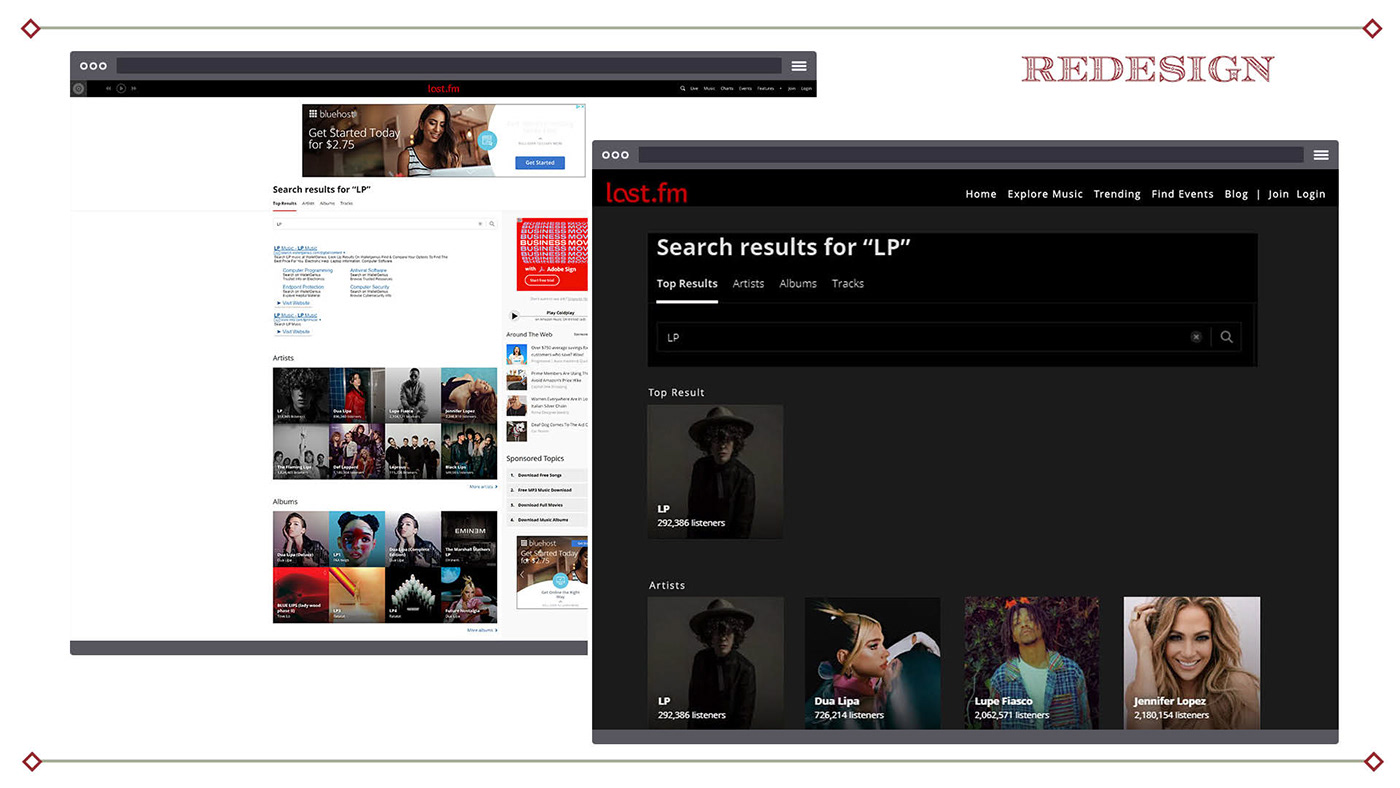Select Top Results tab in redesigned window
Screen dimensions: 1400x788
click(x=687, y=284)
